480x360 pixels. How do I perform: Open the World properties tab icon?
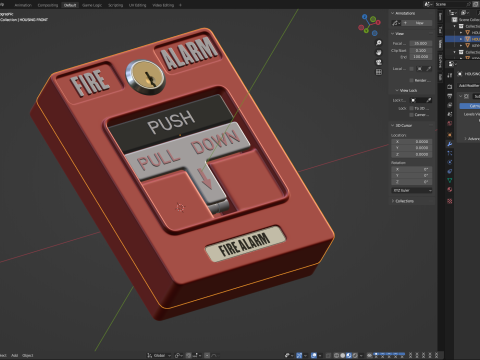coord(450,124)
